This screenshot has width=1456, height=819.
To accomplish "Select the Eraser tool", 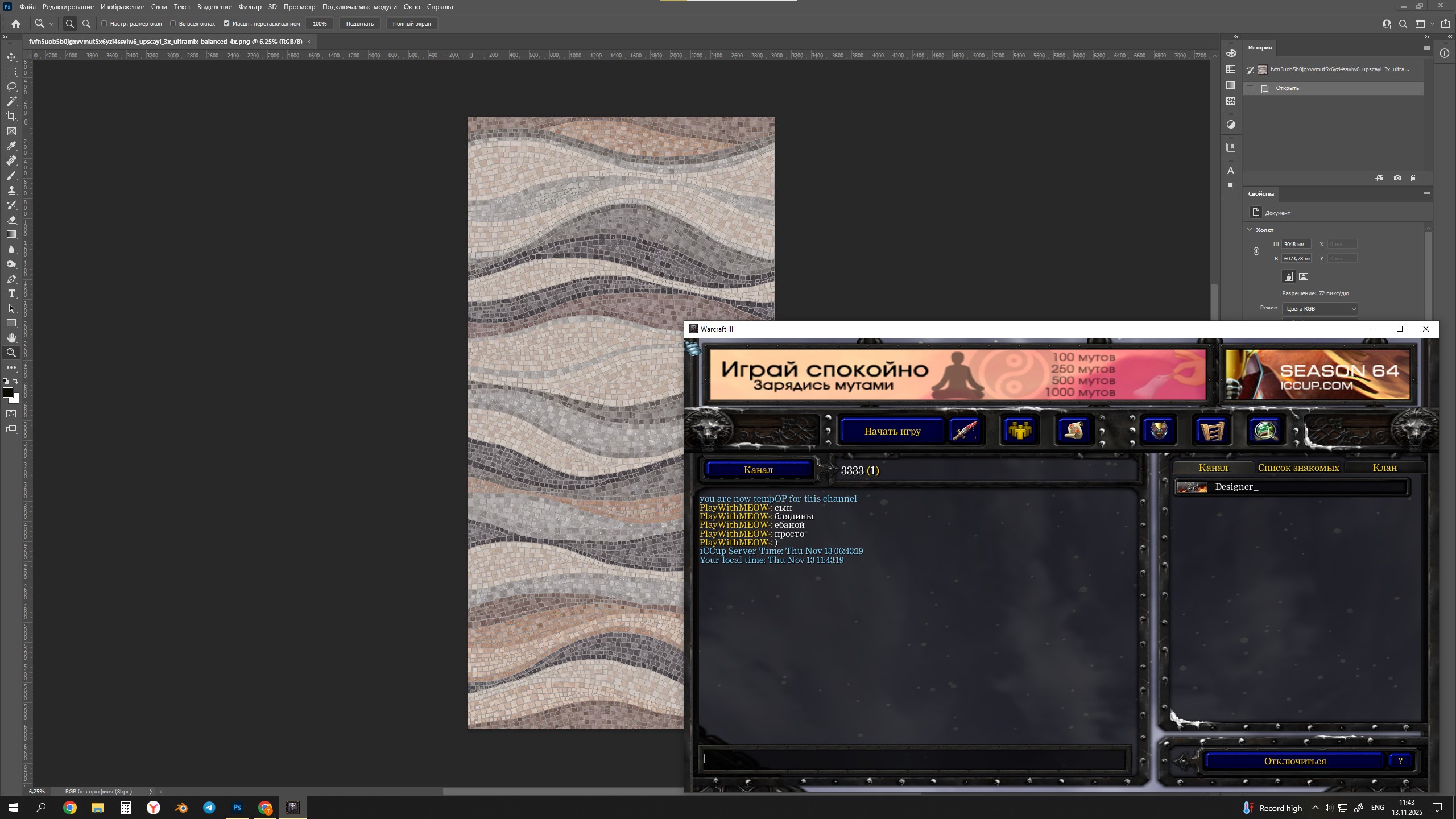I will [x=11, y=220].
